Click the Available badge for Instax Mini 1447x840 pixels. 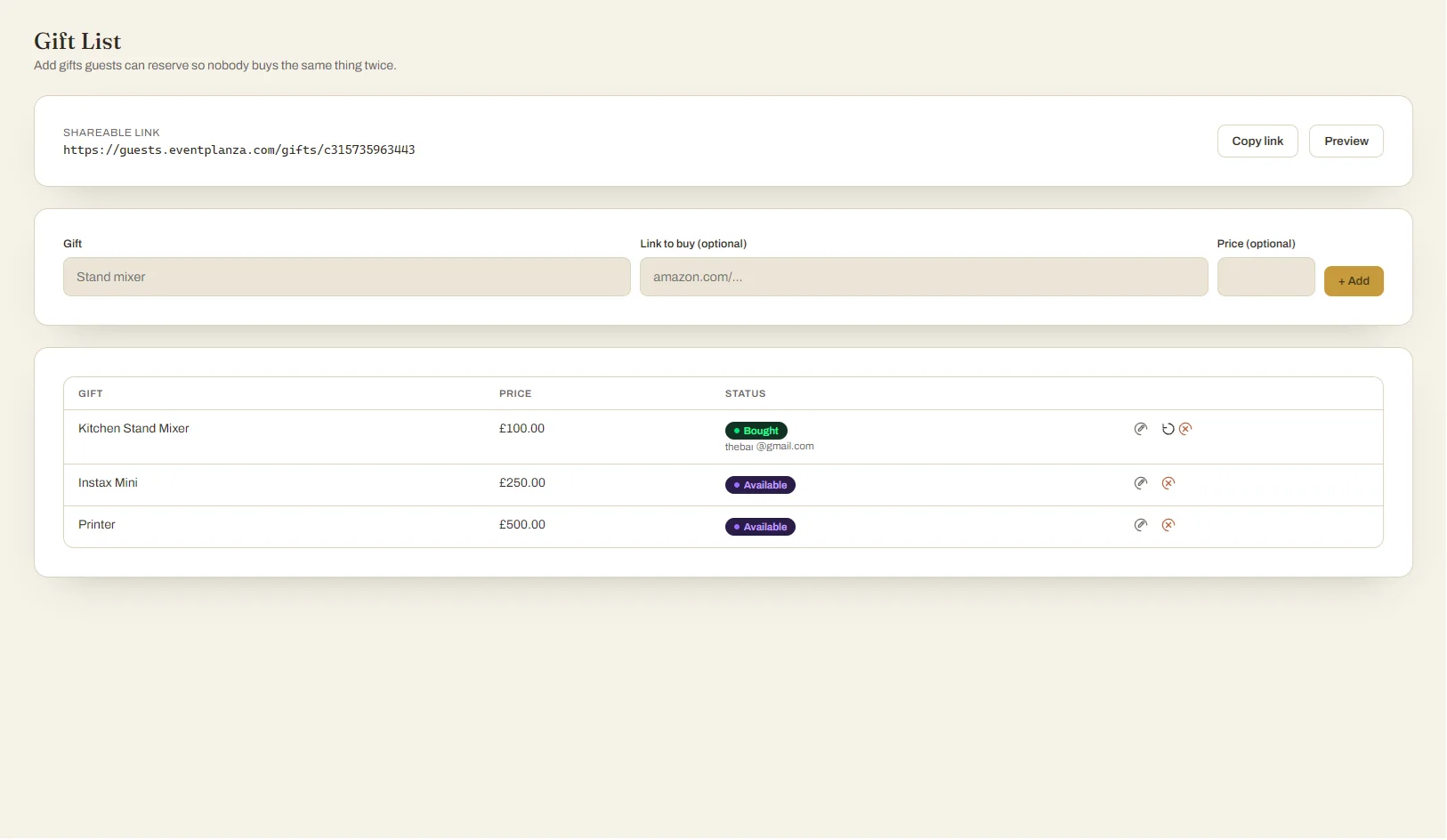760,485
